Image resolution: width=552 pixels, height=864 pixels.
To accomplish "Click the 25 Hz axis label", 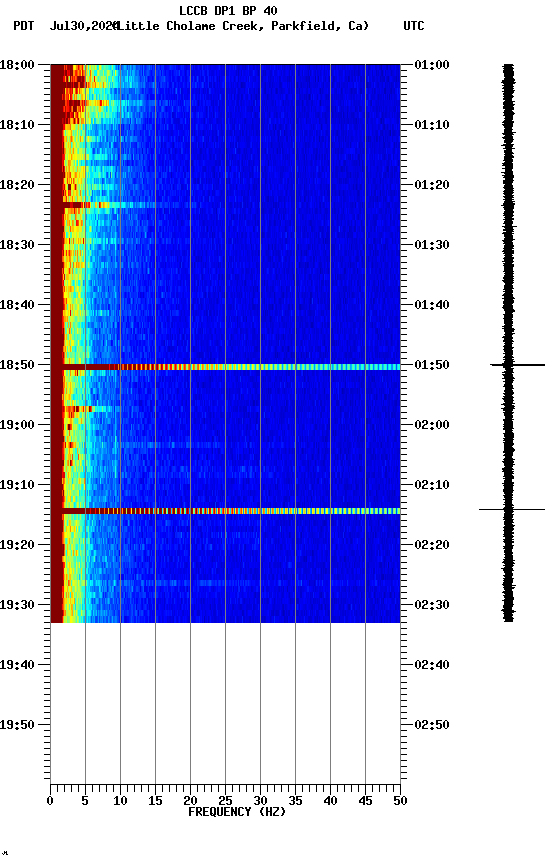I will pos(225,801).
